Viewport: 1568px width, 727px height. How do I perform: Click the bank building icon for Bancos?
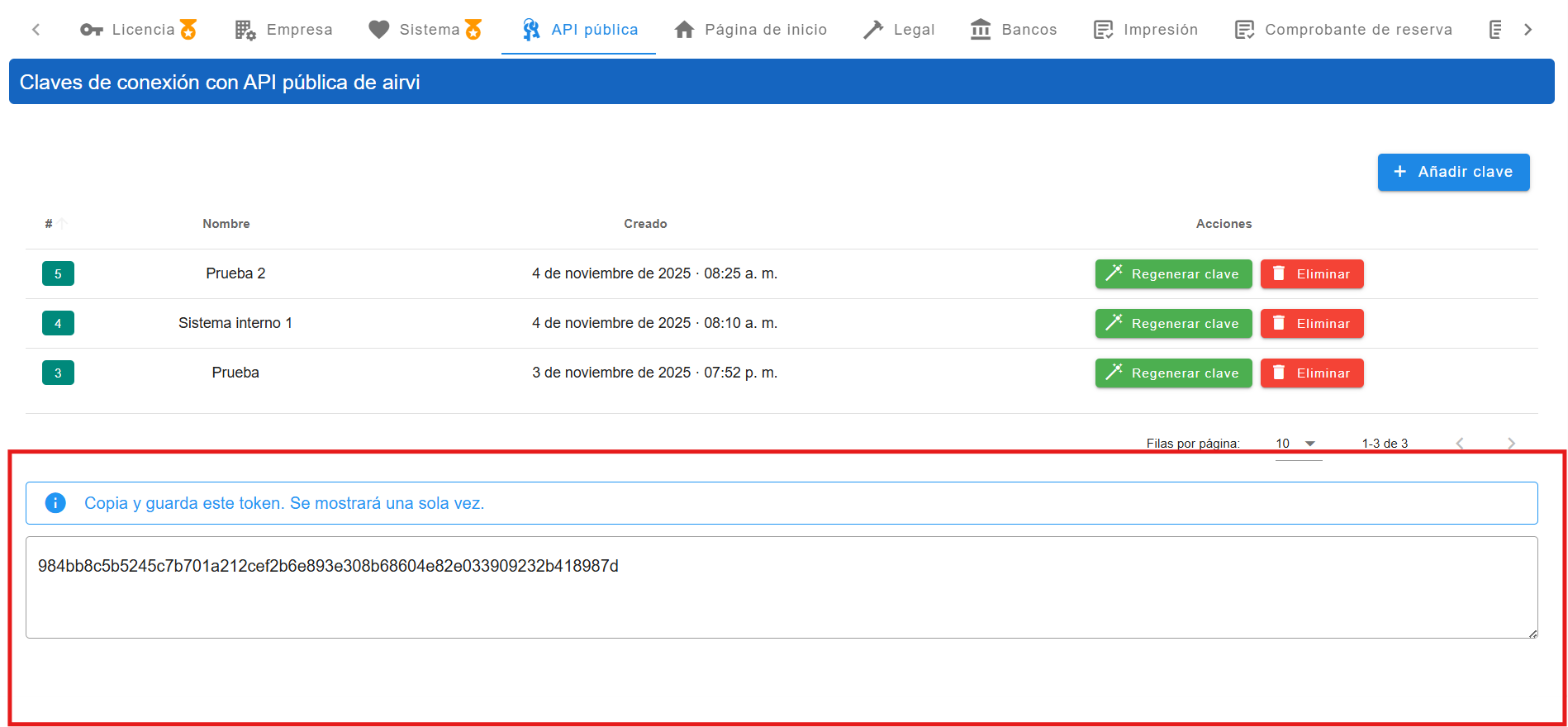tap(981, 30)
